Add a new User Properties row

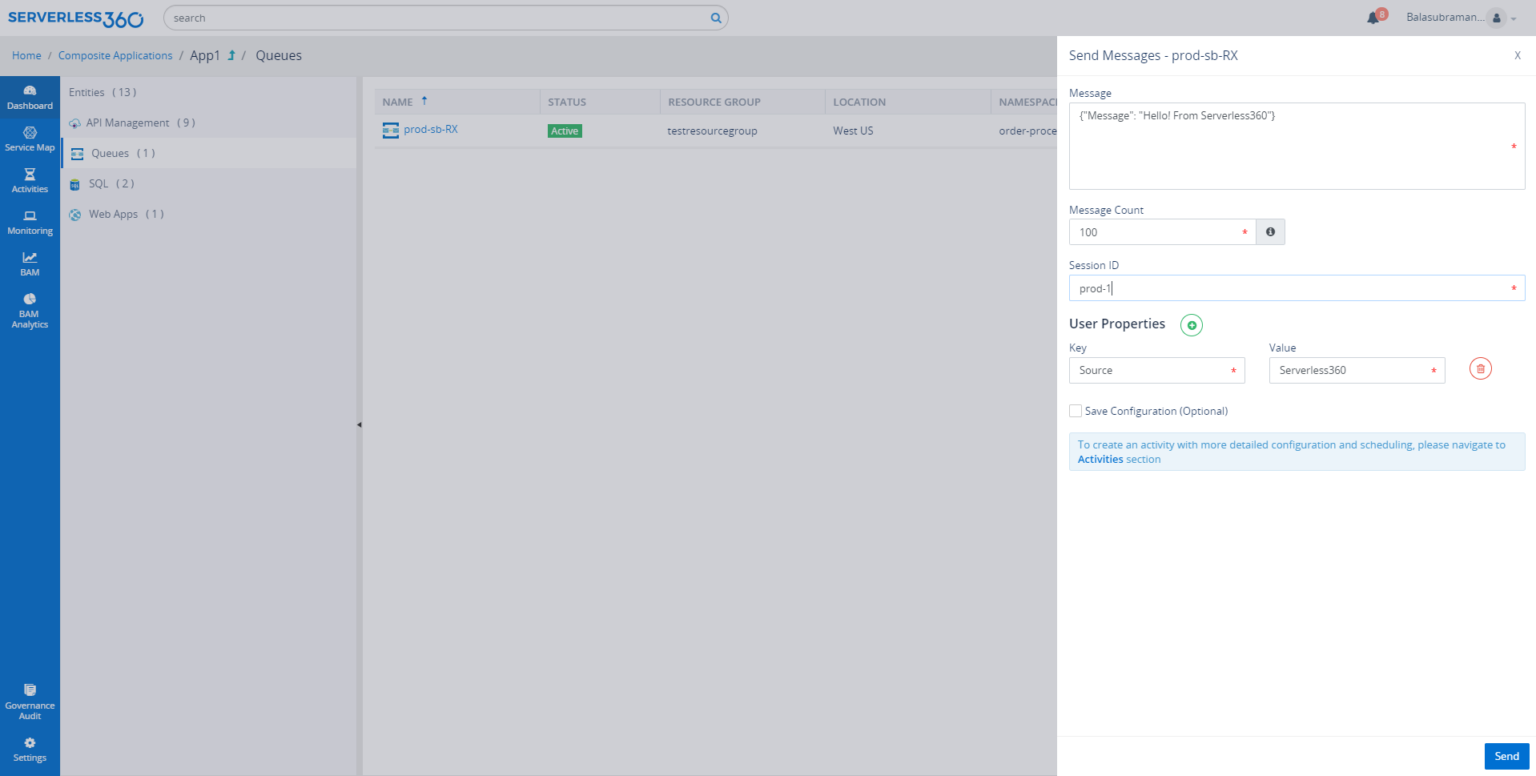1191,325
